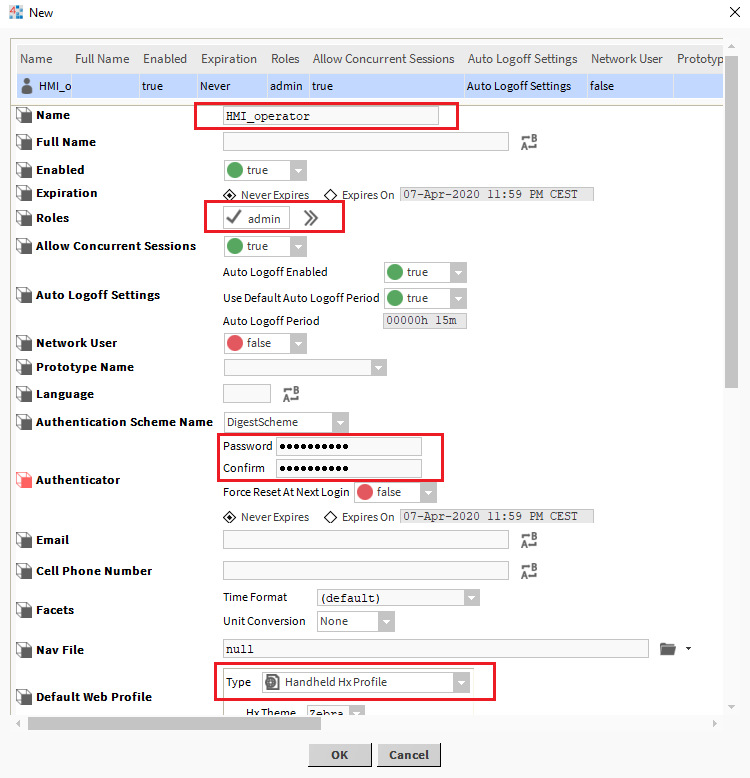The width and height of the screenshot is (750, 778).
Task: Click the user icon in the HMI_o table row
Action: point(27,86)
